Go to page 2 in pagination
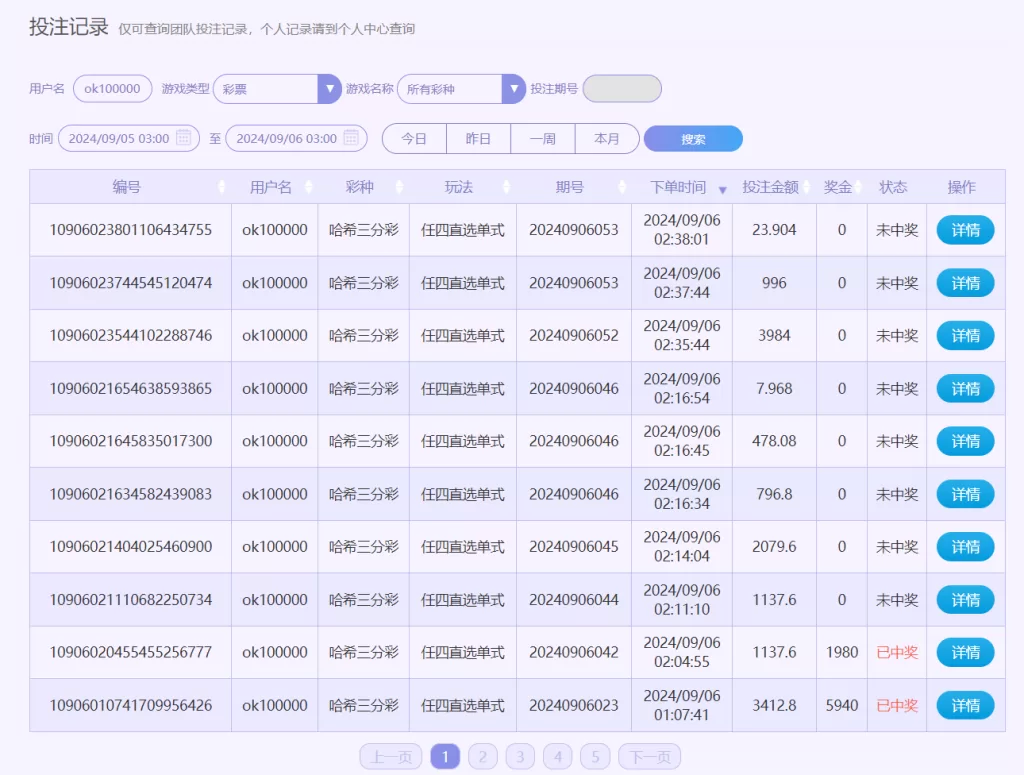Screen dimensions: 1024x775 coord(483,757)
